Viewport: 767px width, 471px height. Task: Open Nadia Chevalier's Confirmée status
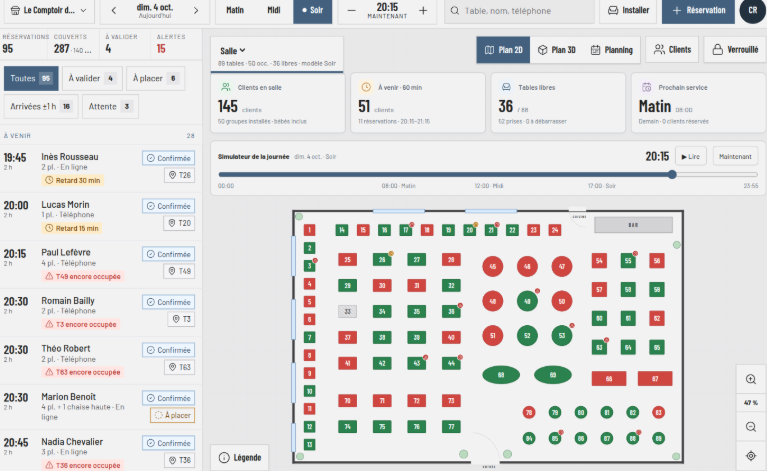coord(169,443)
